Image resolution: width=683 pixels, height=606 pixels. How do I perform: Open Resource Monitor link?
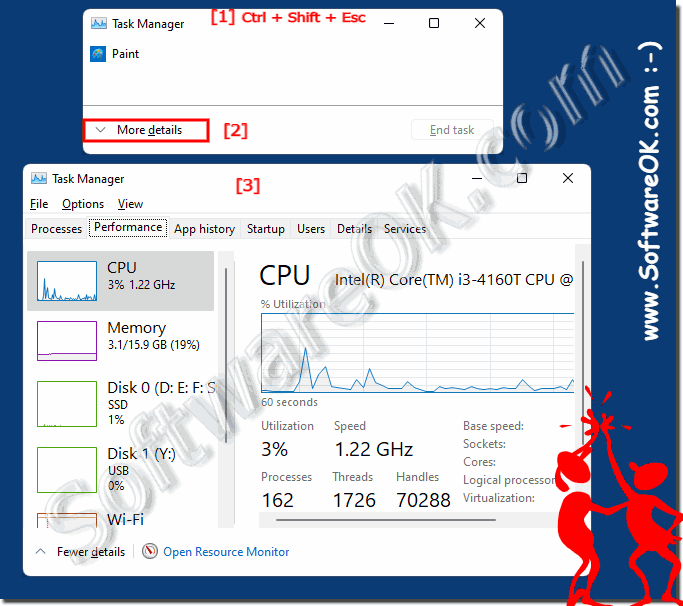(226, 552)
